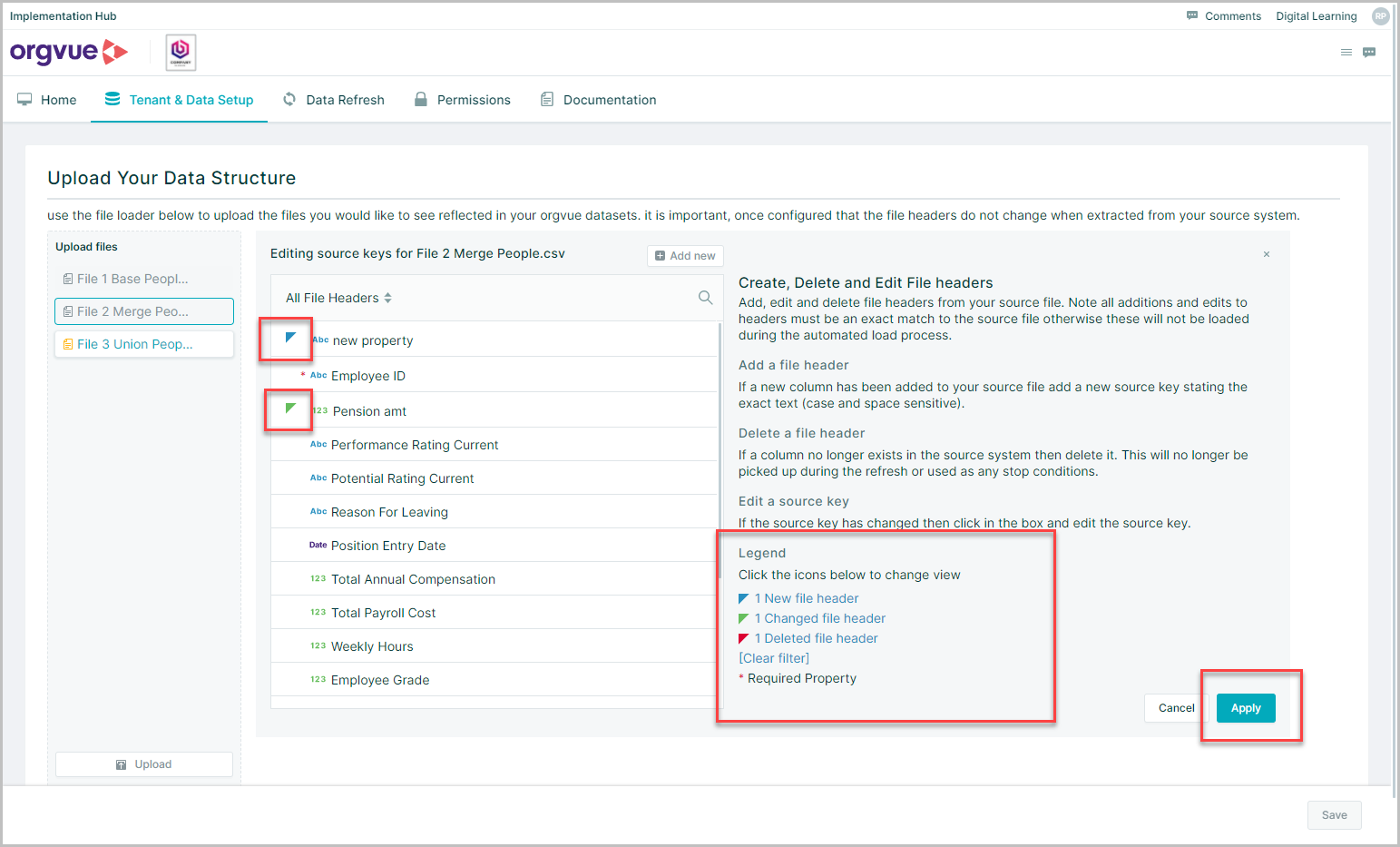The image size is (1400, 847).
Task: Open the user avatar RP
Action: coord(1380,16)
